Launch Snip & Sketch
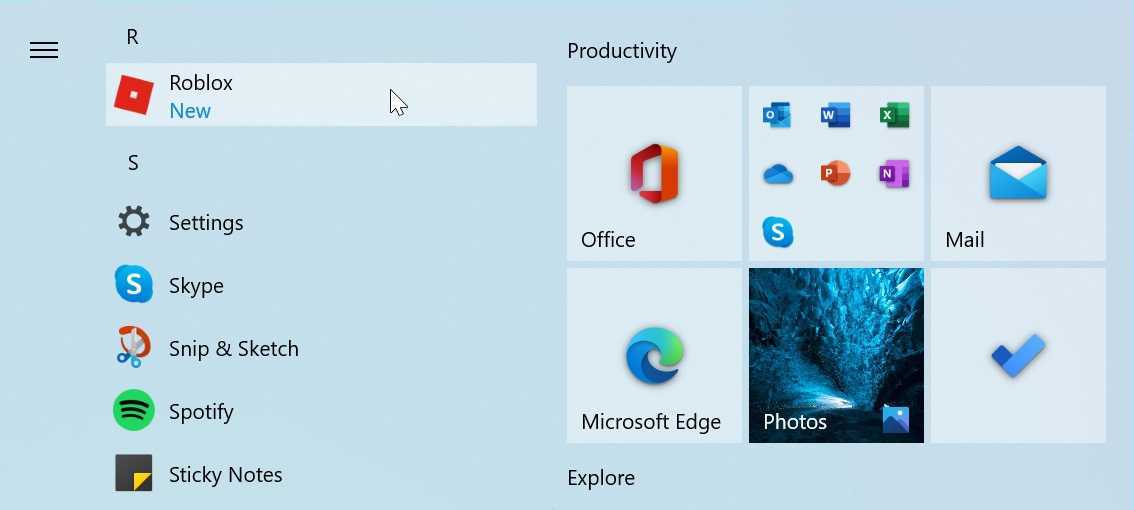This screenshot has height=510, width=1134. [233, 348]
